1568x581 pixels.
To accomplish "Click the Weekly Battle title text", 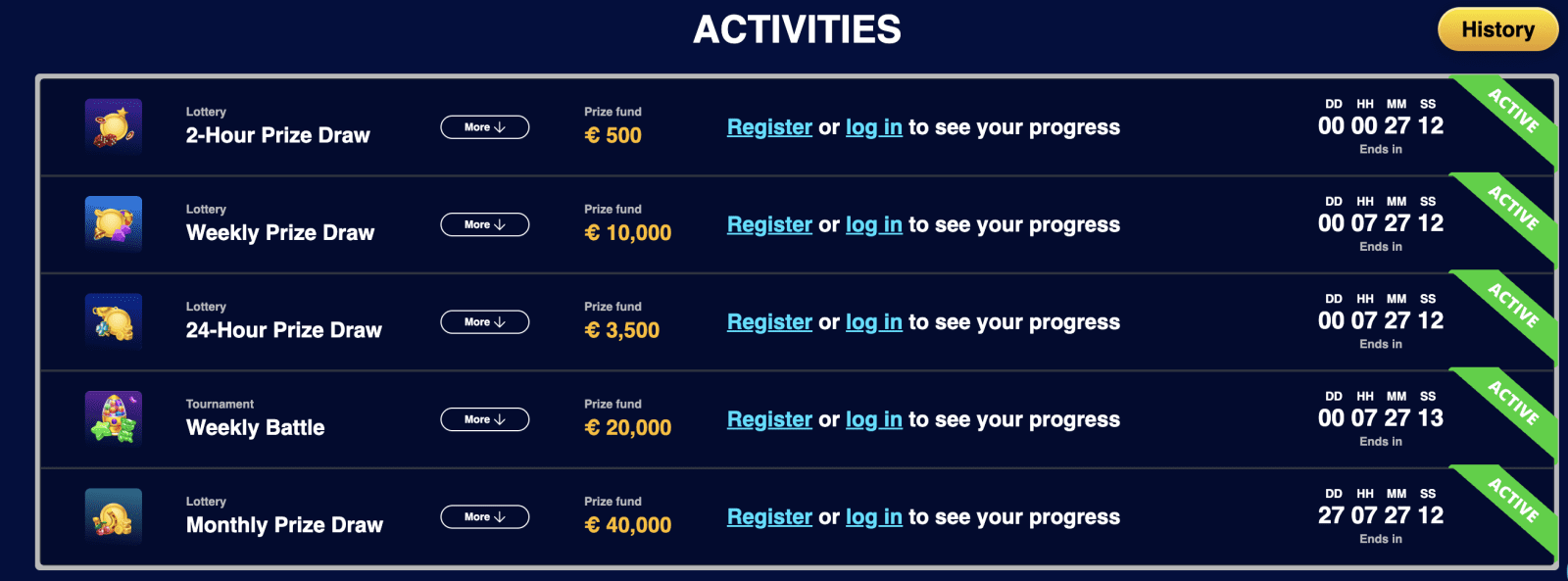I will (255, 427).
